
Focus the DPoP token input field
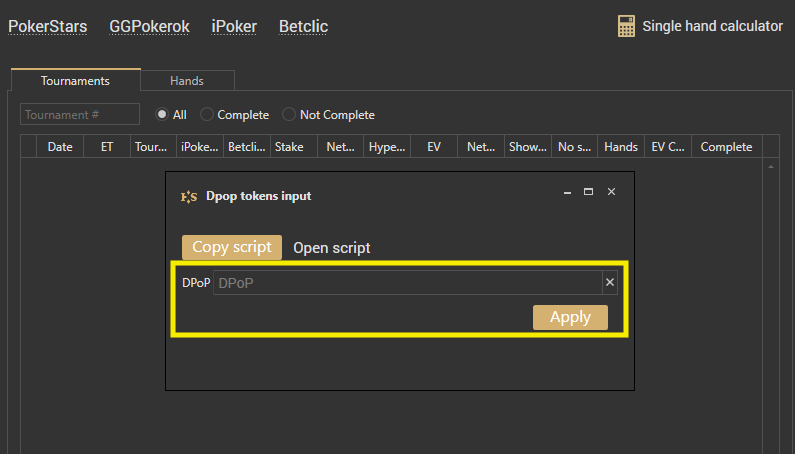pyautogui.click(x=406, y=283)
